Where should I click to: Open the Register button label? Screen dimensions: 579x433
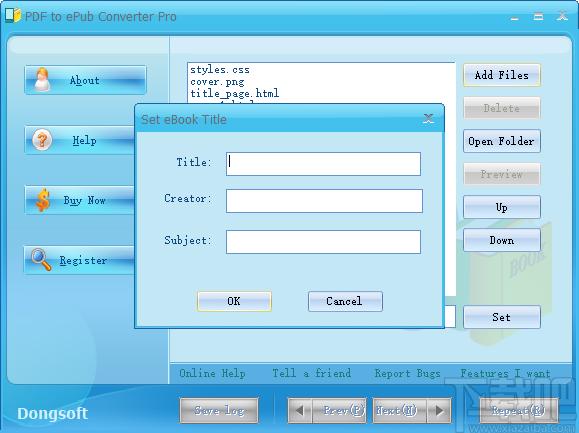click(x=83, y=260)
